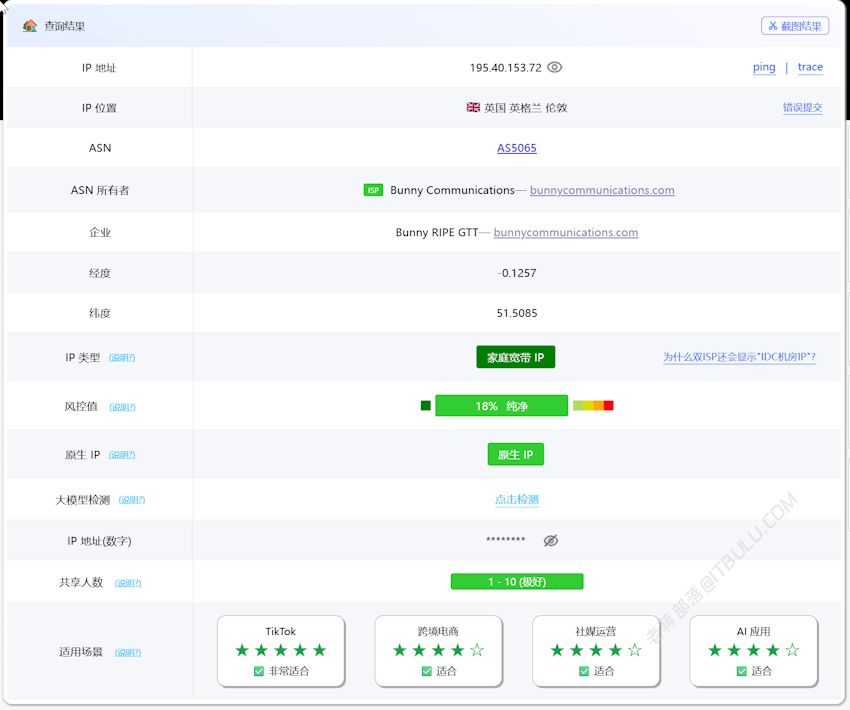
Task: Click the 家庭宽带 IP badge
Action: click(x=516, y=357)
